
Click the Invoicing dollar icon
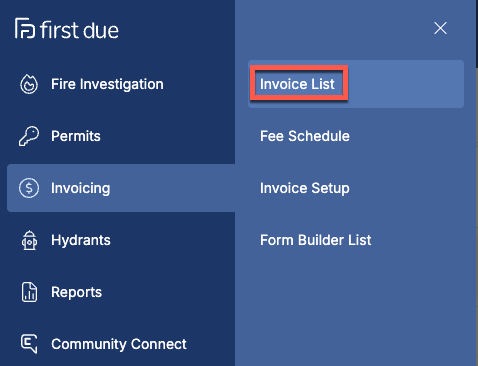tap(29, 188)
